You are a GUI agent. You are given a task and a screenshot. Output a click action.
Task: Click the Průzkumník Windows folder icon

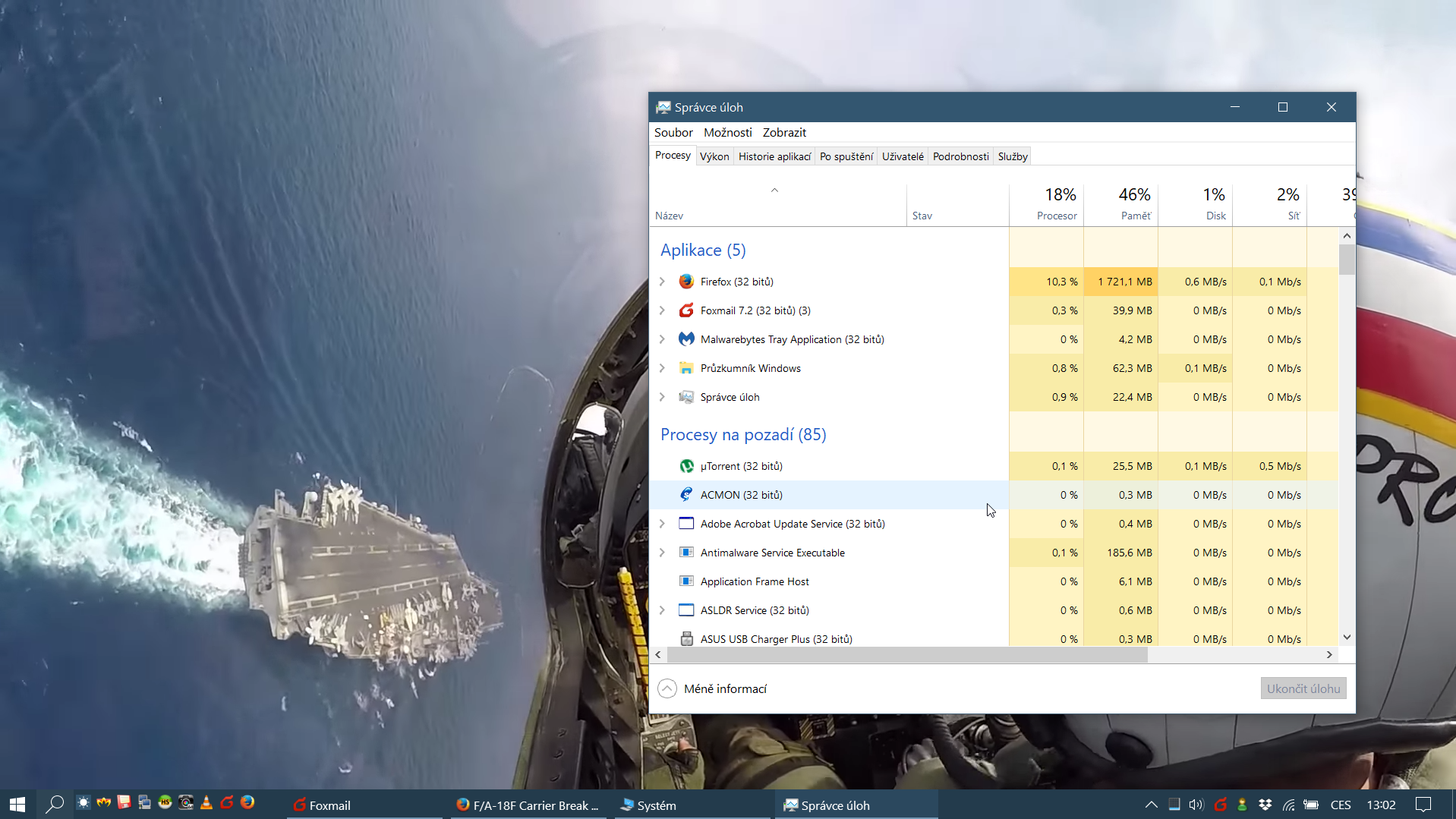(686, 368)
